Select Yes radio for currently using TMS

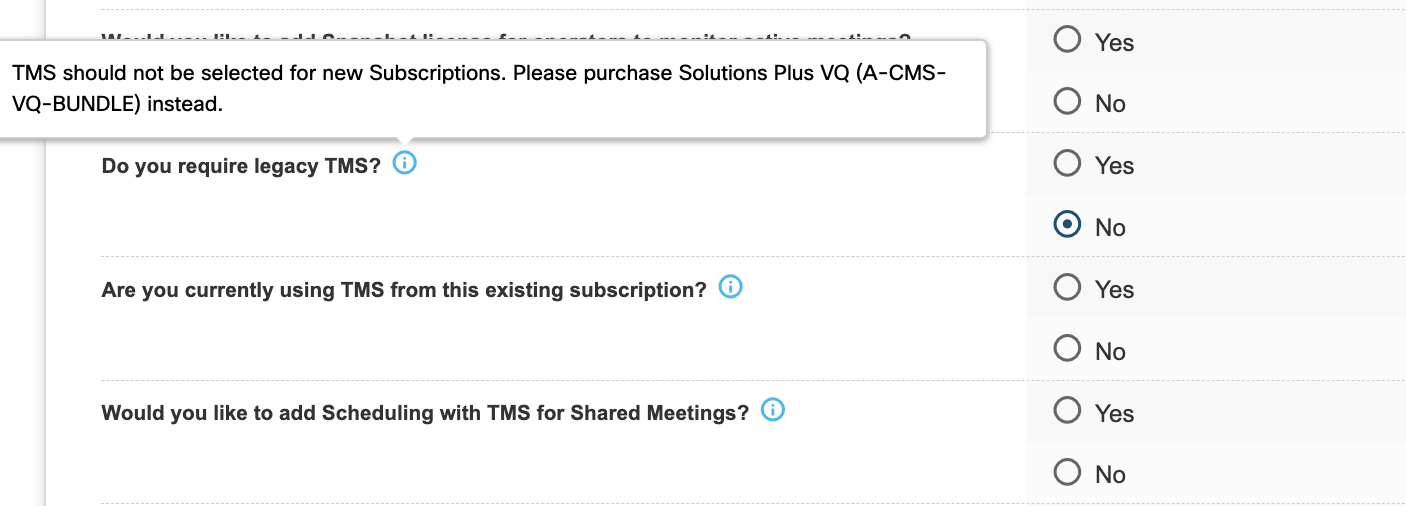(x=1067, y=288)
